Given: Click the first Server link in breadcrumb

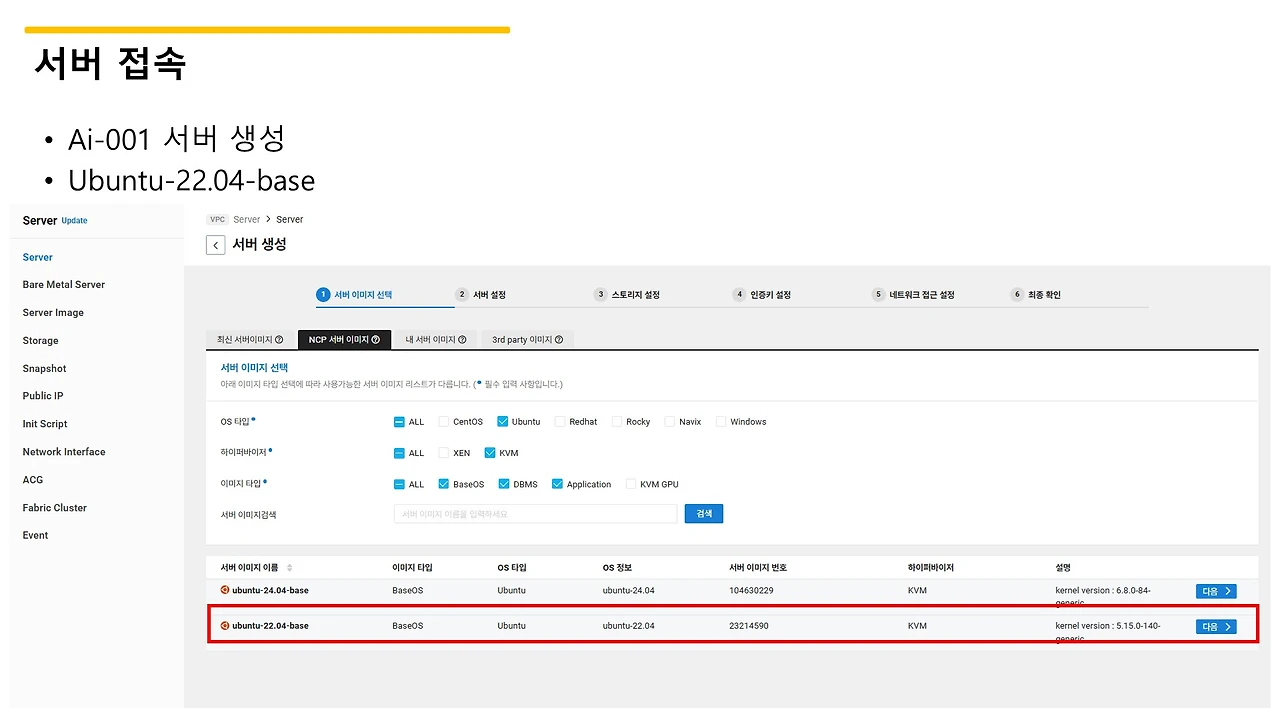Looking at the screenshot, I should (246, 219).
